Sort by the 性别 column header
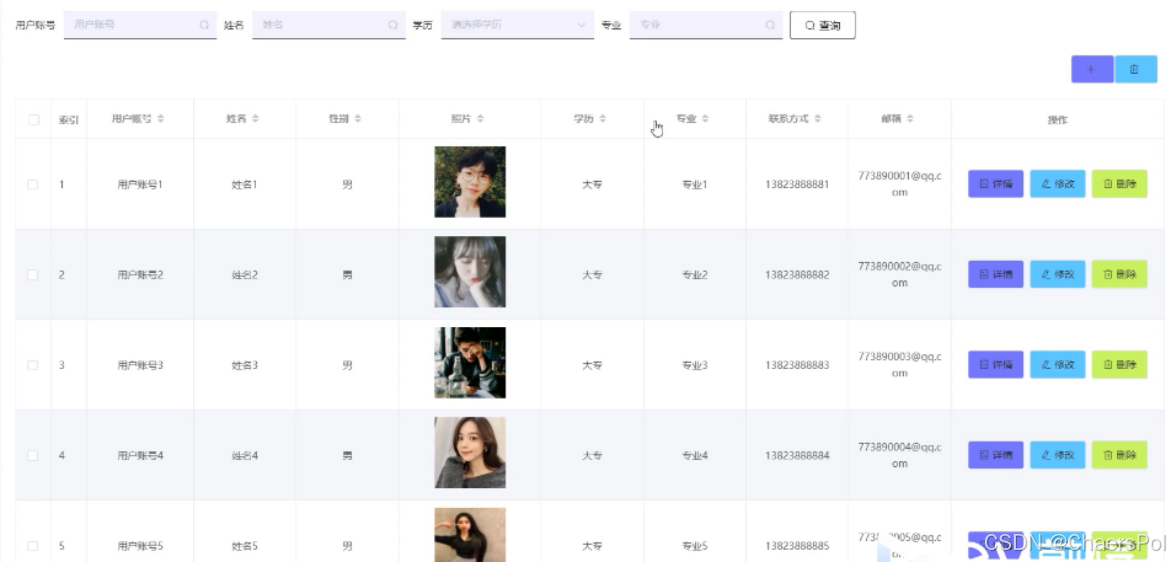 345,119
